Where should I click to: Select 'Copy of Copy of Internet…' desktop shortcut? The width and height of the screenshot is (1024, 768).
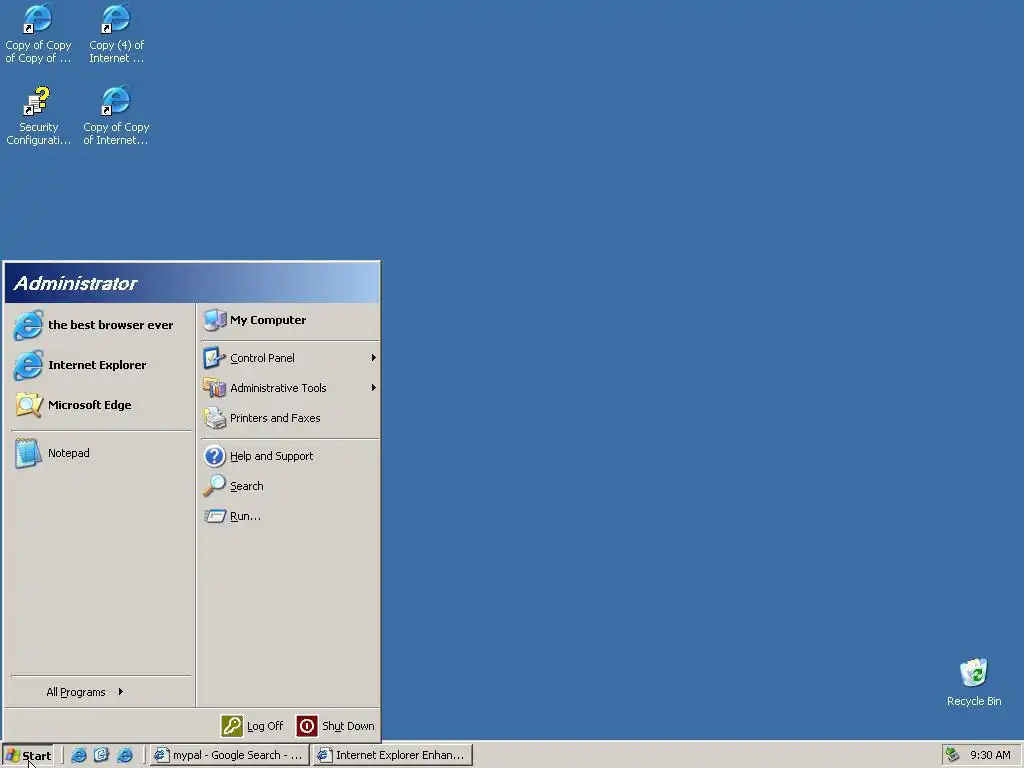116,116
